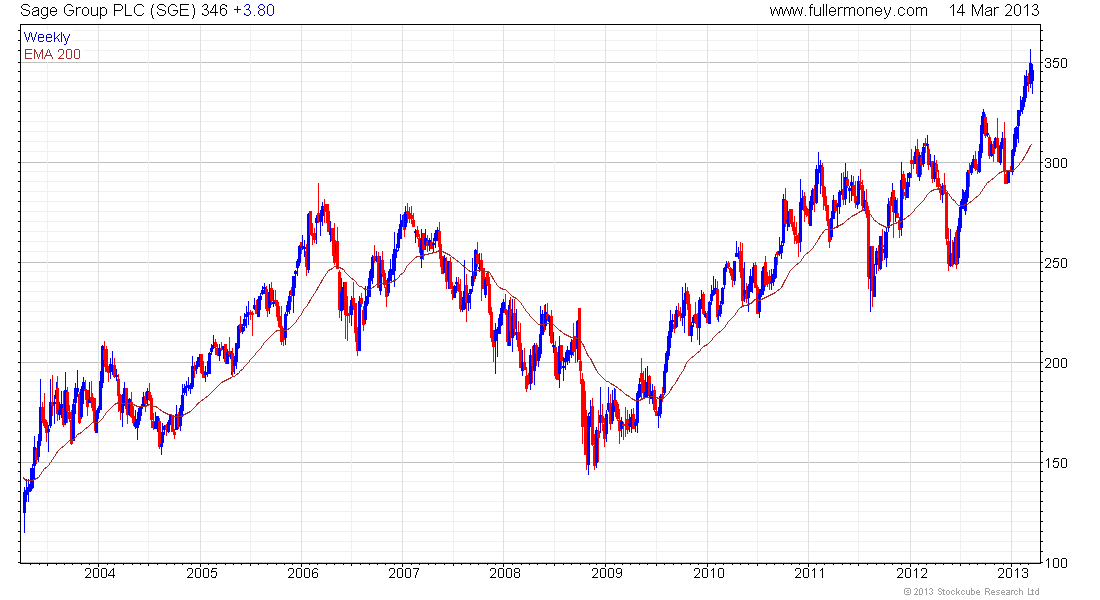The image size is (1100, 600).
Task: Click the last price value '346' in the title
Action: pyautogui.click(x=215, y=11)
